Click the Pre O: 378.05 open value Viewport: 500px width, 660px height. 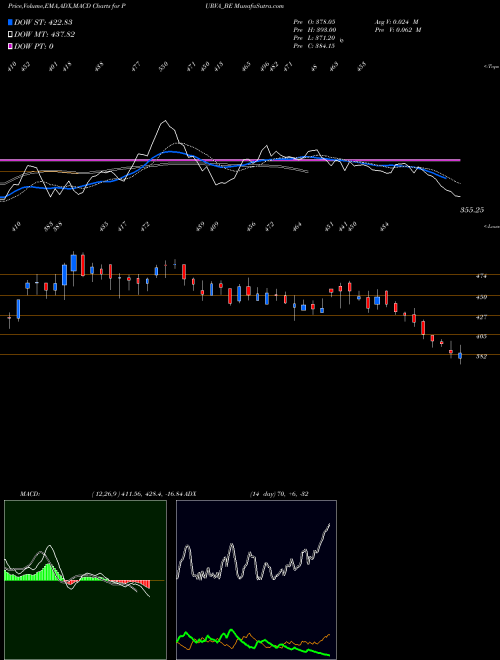pyautogui.click(x=314, y=22)
